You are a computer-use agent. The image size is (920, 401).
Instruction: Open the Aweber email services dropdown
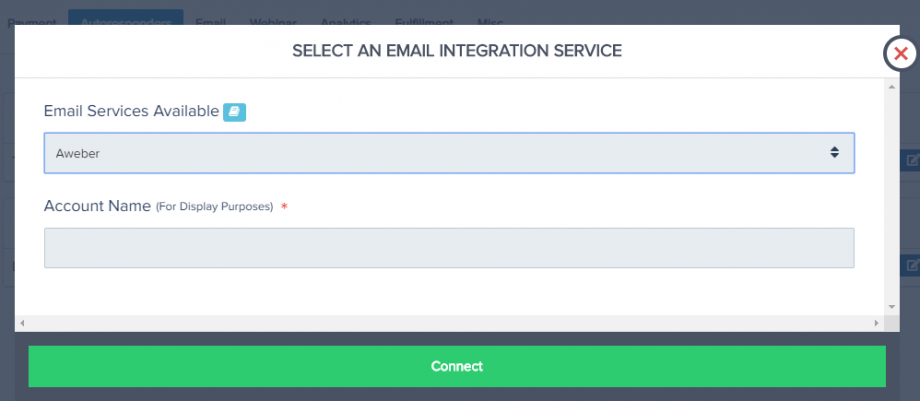pos(448,153)
